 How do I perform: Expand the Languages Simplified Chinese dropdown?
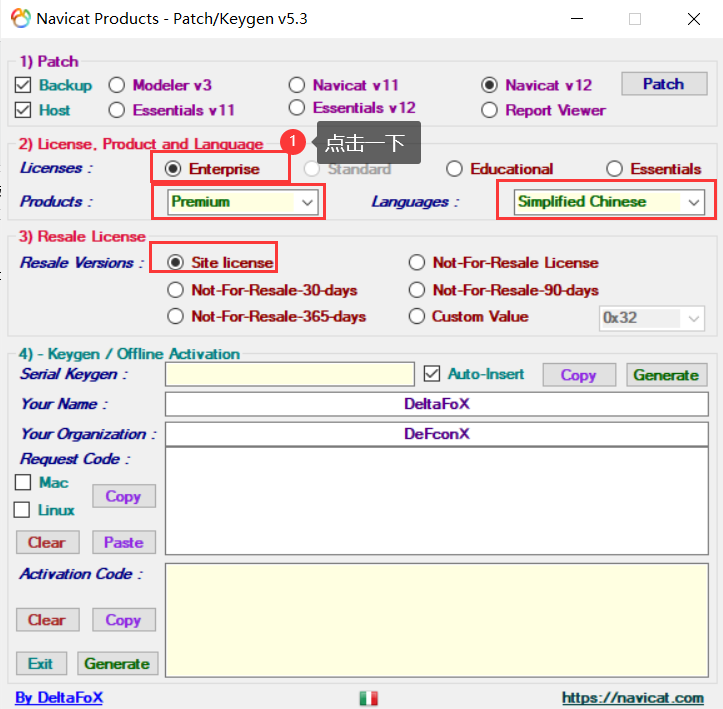click(609, 202)
